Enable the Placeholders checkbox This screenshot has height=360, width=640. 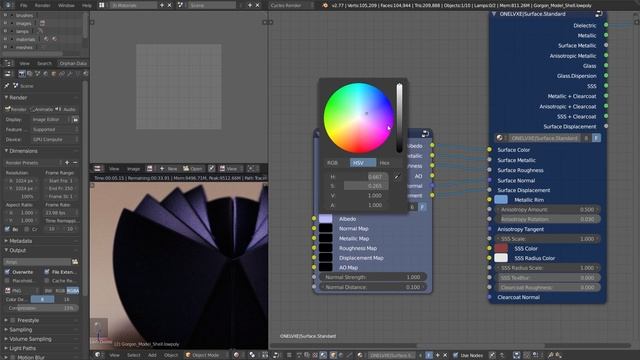pyautogui.click(x=7, y=281)
